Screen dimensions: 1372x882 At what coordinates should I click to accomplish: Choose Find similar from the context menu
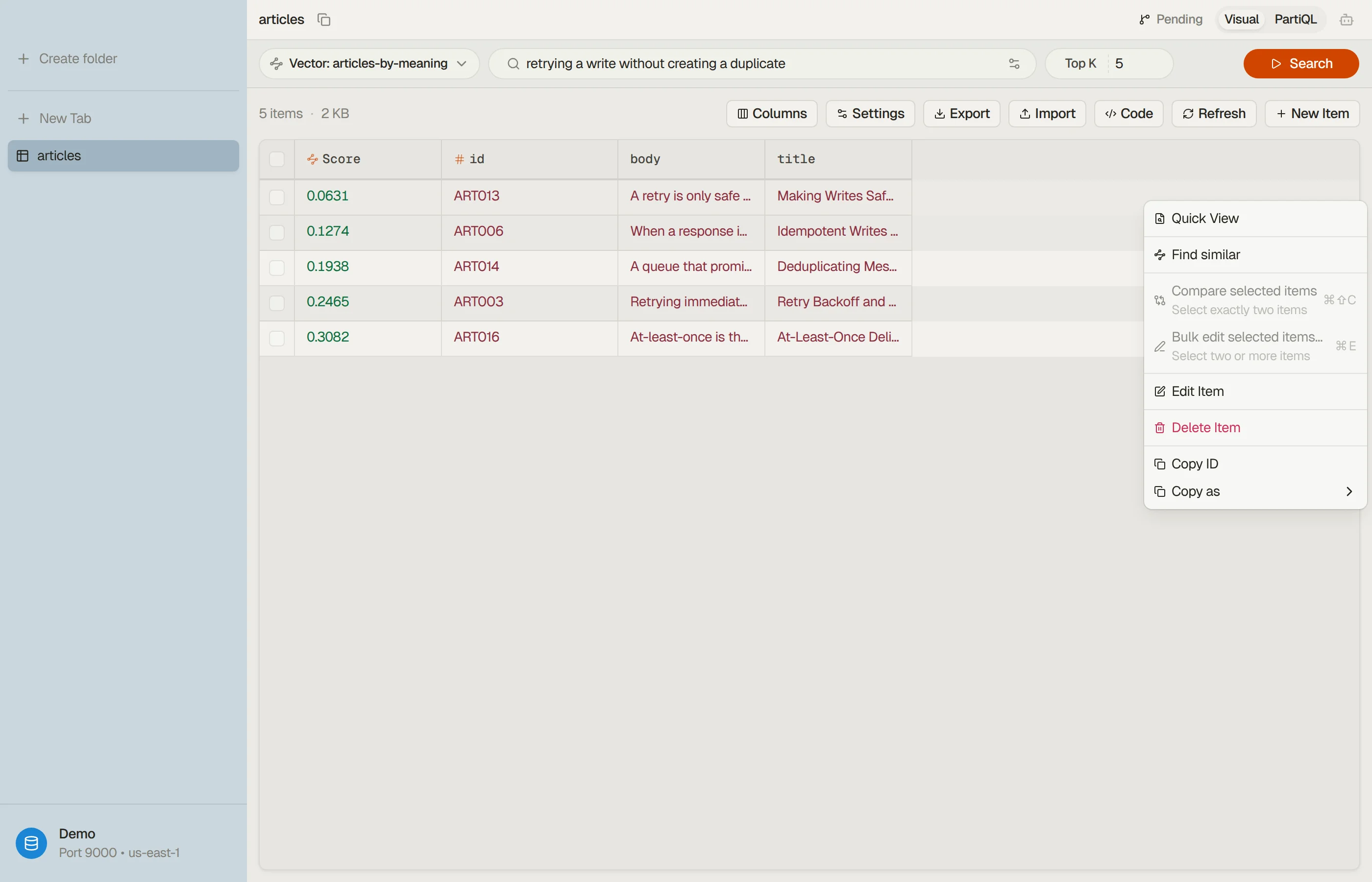[x=1254, y=255]
